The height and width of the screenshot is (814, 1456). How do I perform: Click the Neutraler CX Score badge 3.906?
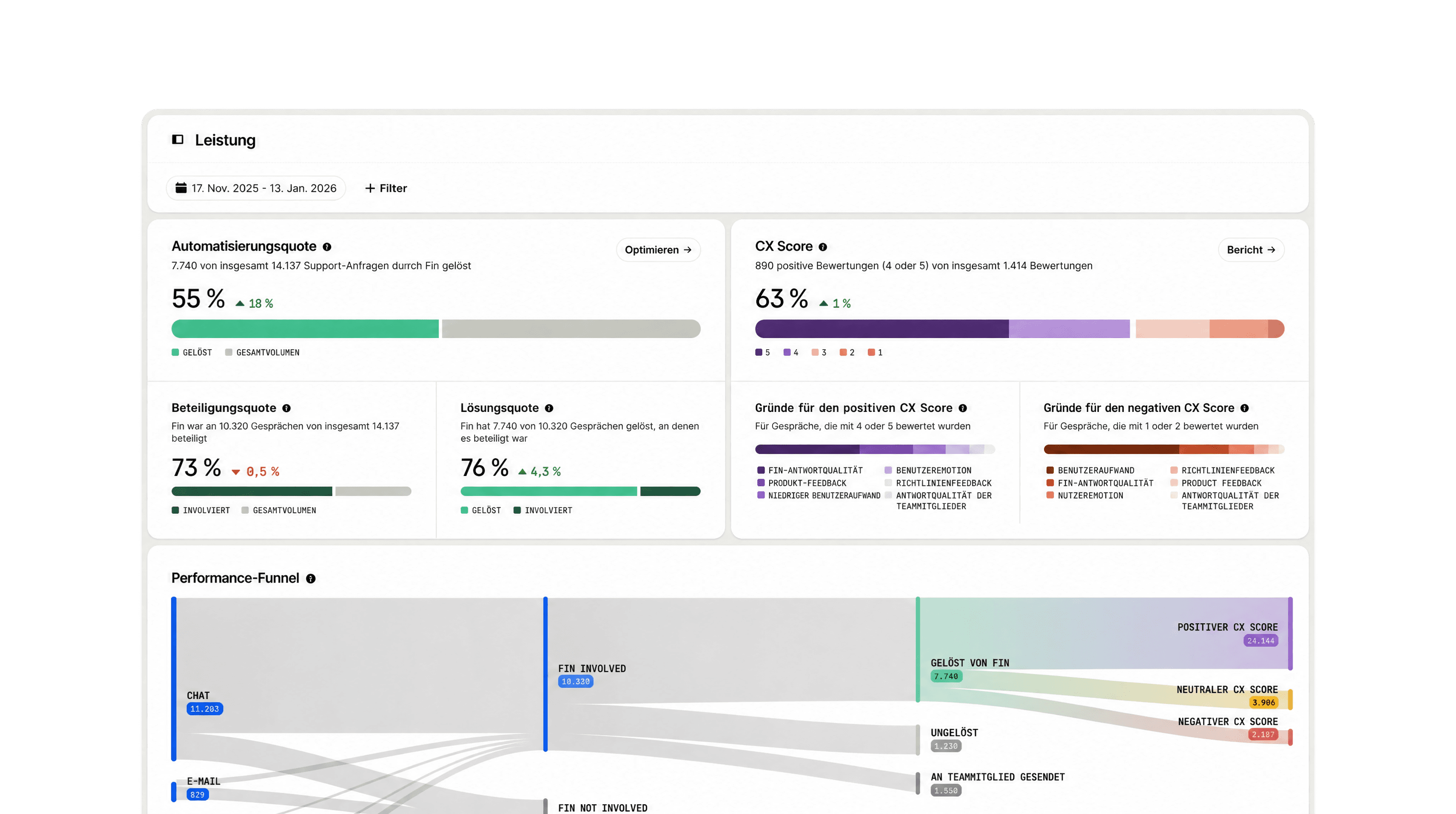[x=1263, y=702]
